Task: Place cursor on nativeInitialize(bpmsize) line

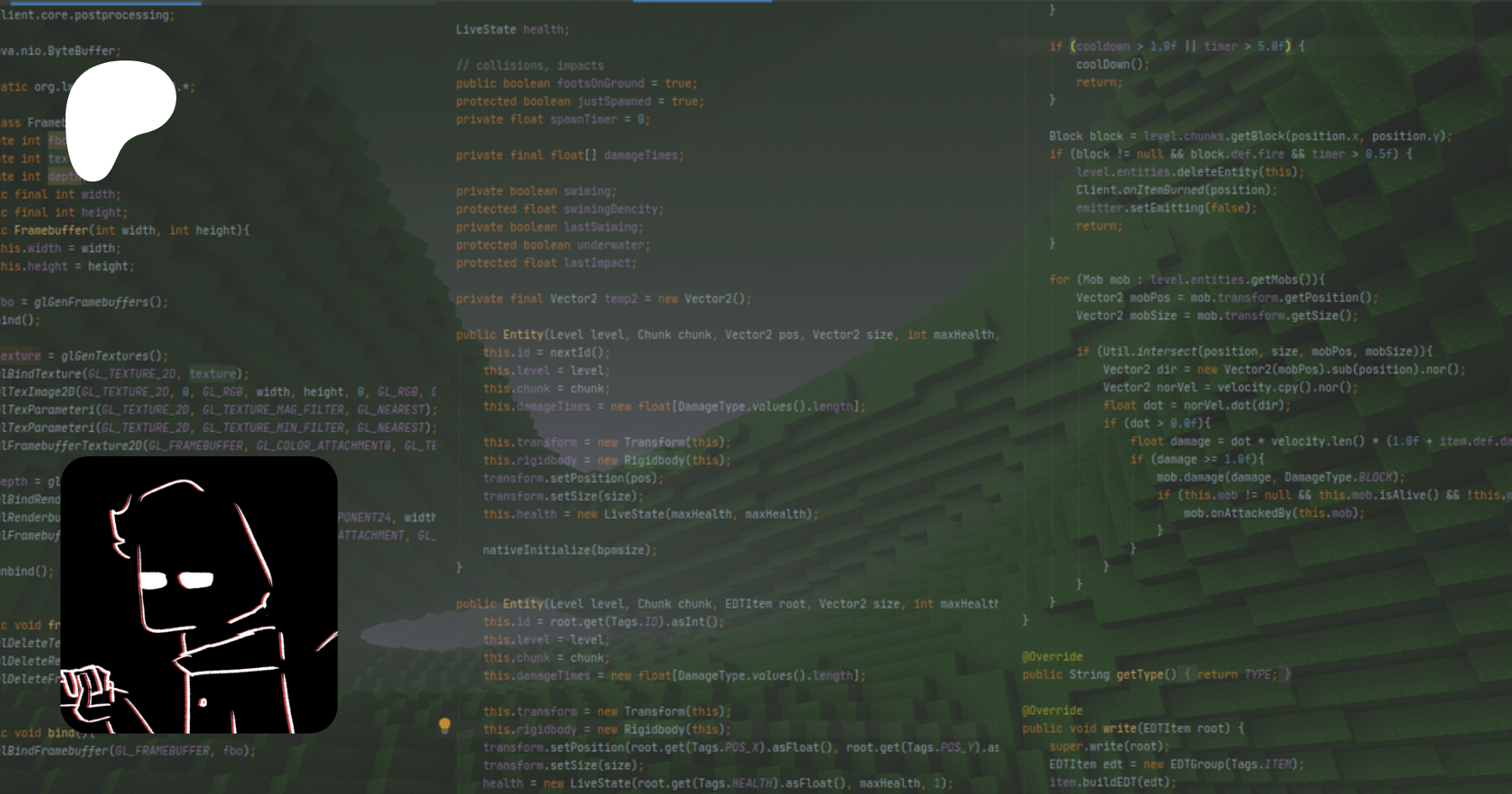Action: [569, 550]
